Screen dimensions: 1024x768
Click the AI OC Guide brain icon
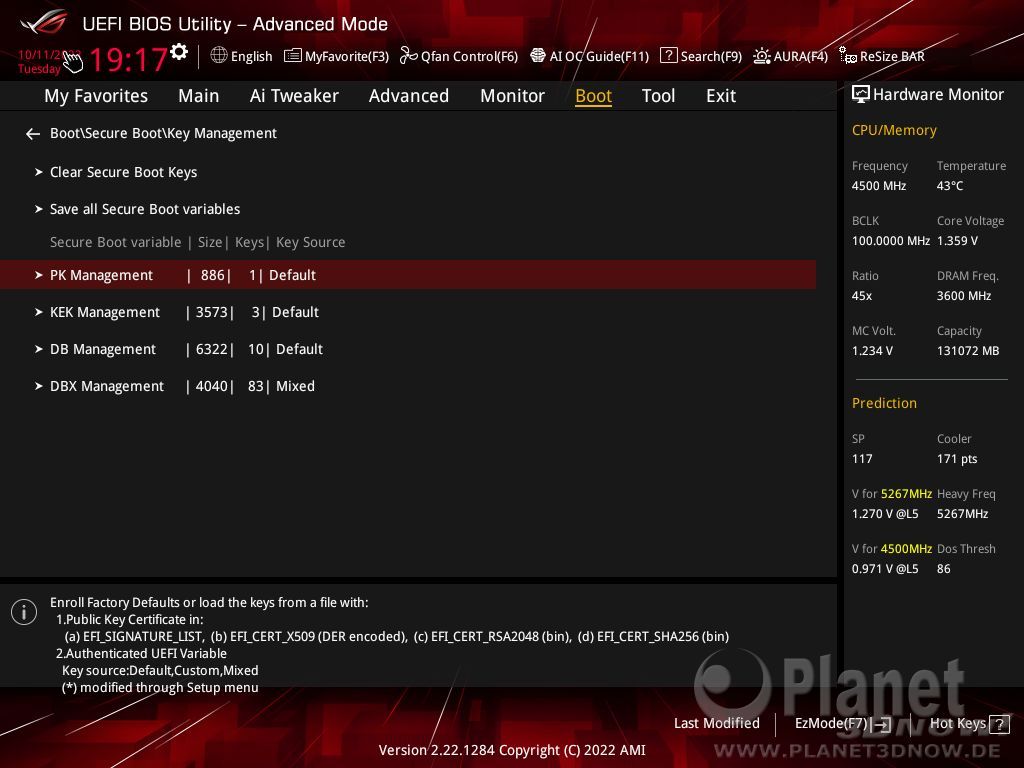tap(537, 56)
